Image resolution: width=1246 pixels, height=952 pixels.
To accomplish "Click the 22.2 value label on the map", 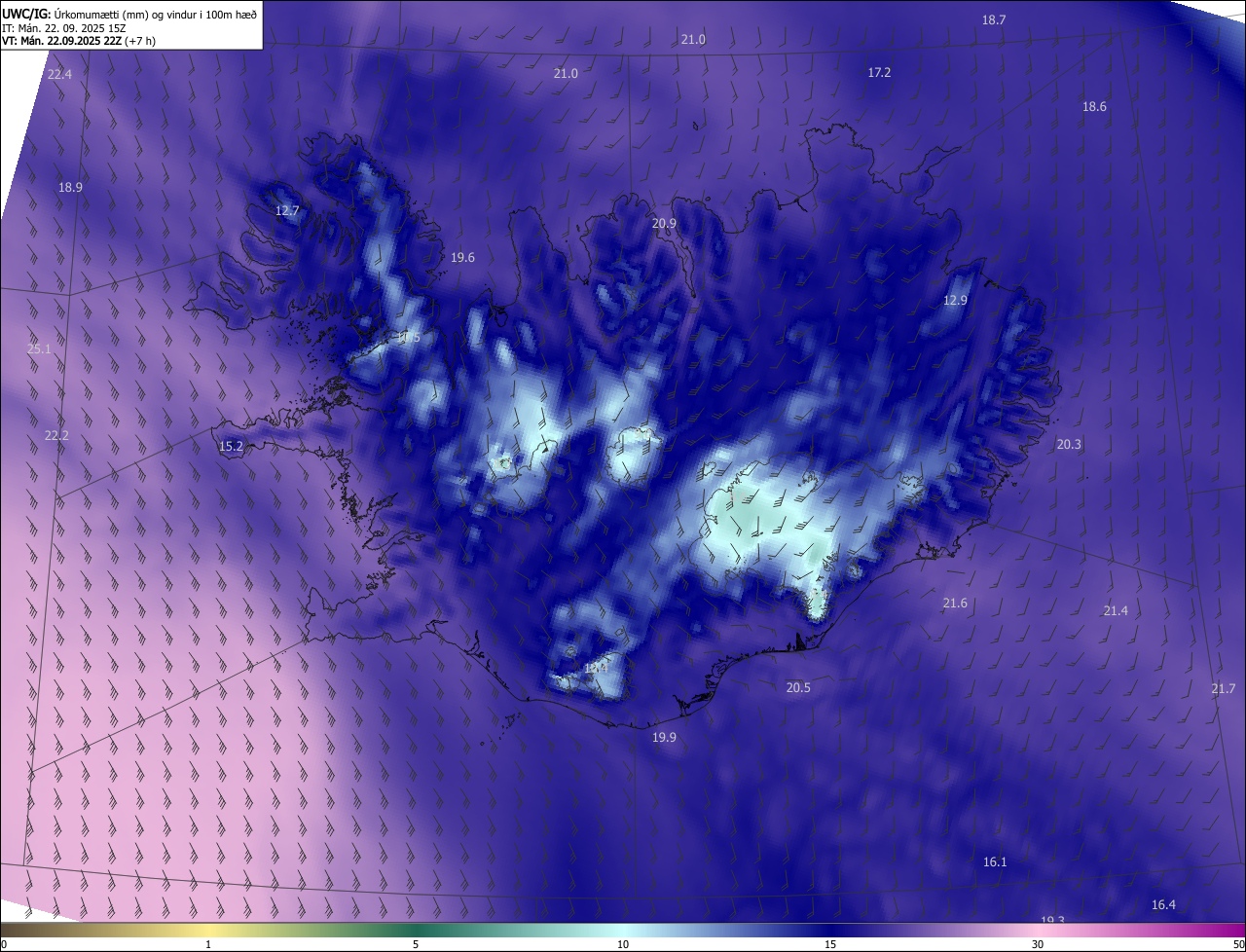I will coord(56,435).
